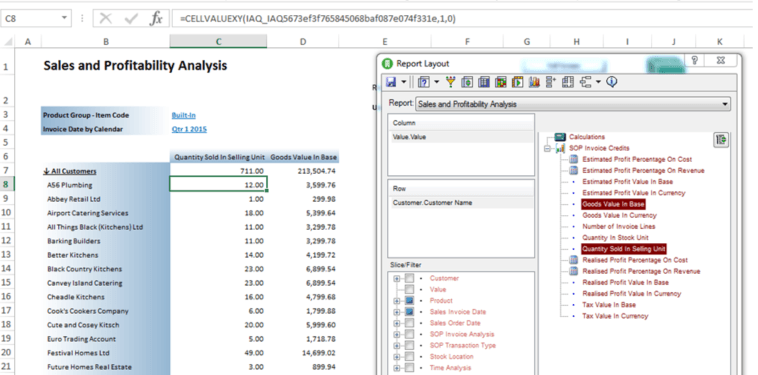The height and width of the screenshot is (375, 758).
Task: Click the table split-columns toolbar icon
Action: 568,82
